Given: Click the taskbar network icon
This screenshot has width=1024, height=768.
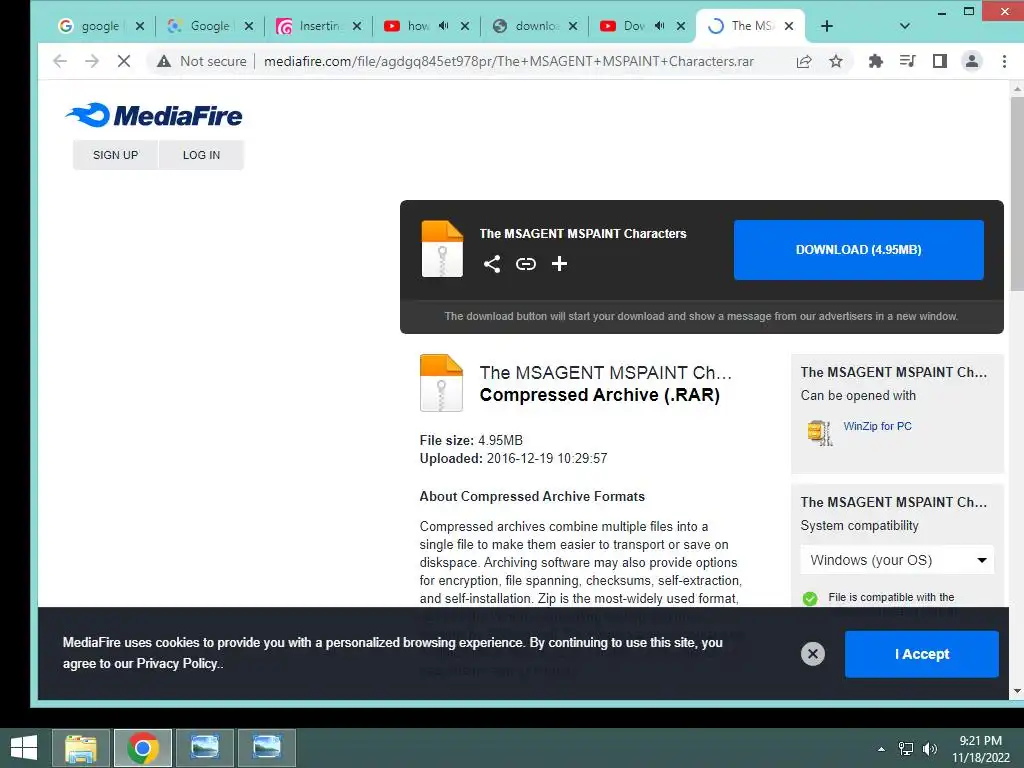Looking at the screenshot, I should pos(906,749).
